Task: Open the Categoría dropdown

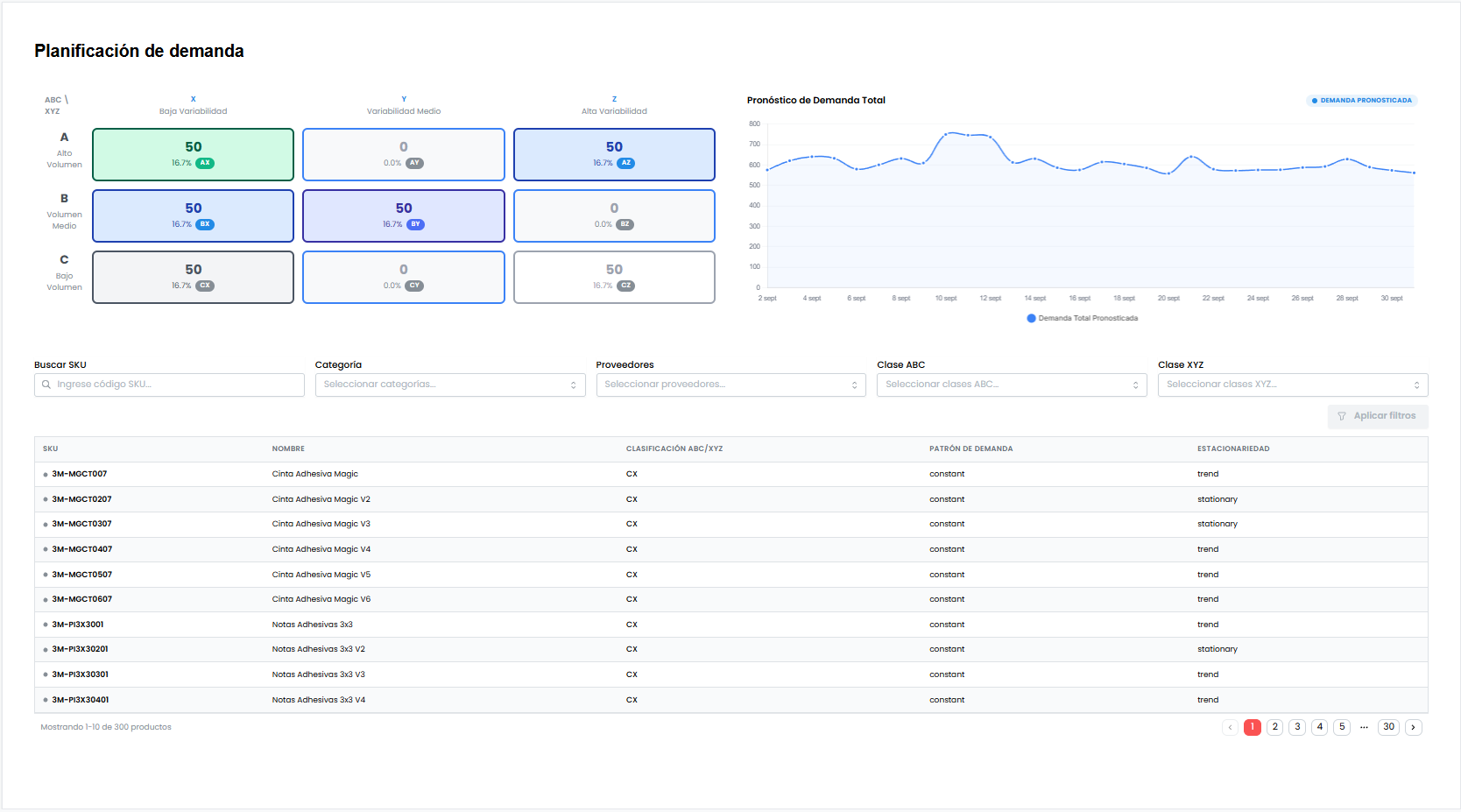Action: tap(449, 385)
